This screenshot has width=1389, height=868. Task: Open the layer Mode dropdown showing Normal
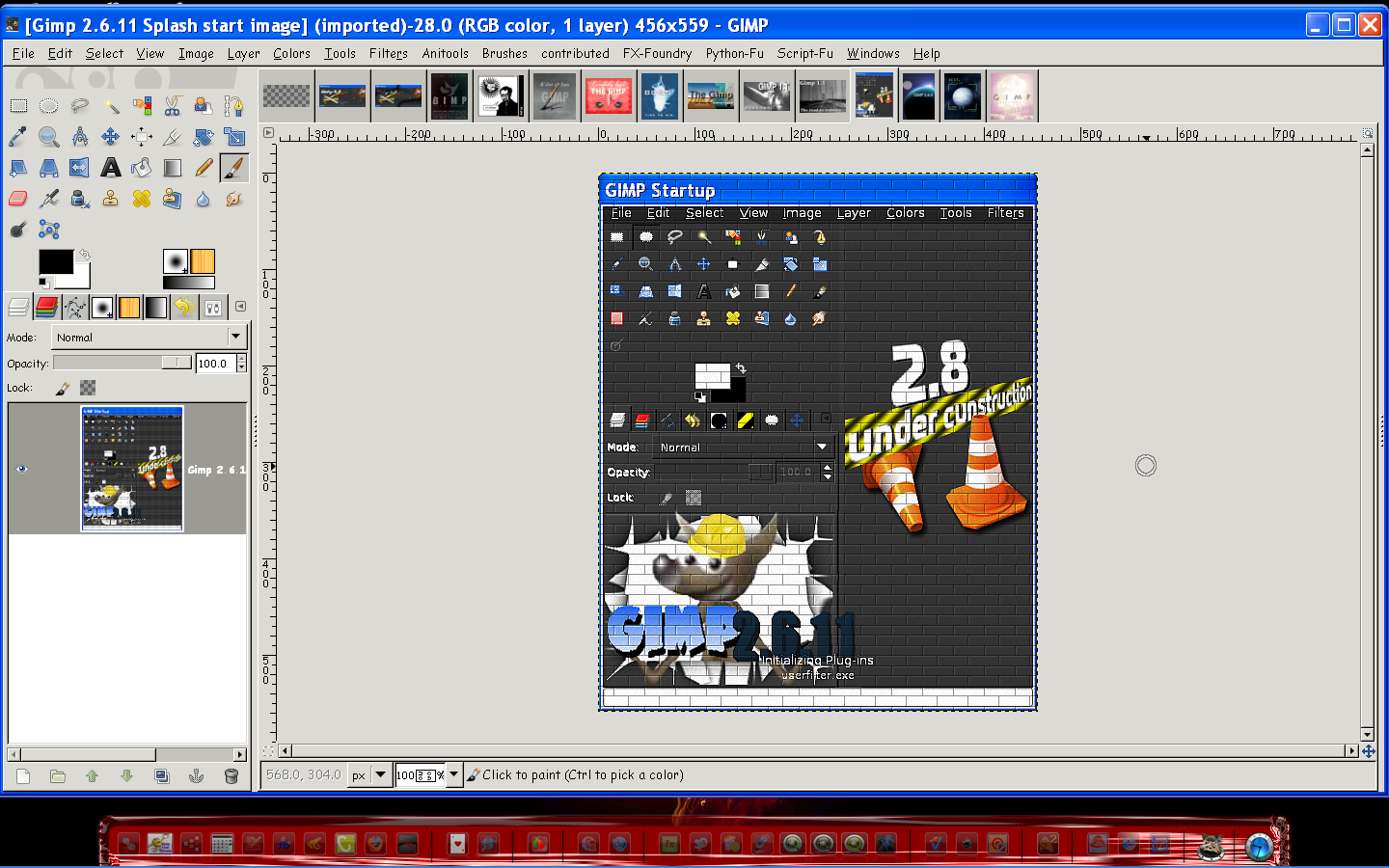pyautogui.click(x=150, y=337)
